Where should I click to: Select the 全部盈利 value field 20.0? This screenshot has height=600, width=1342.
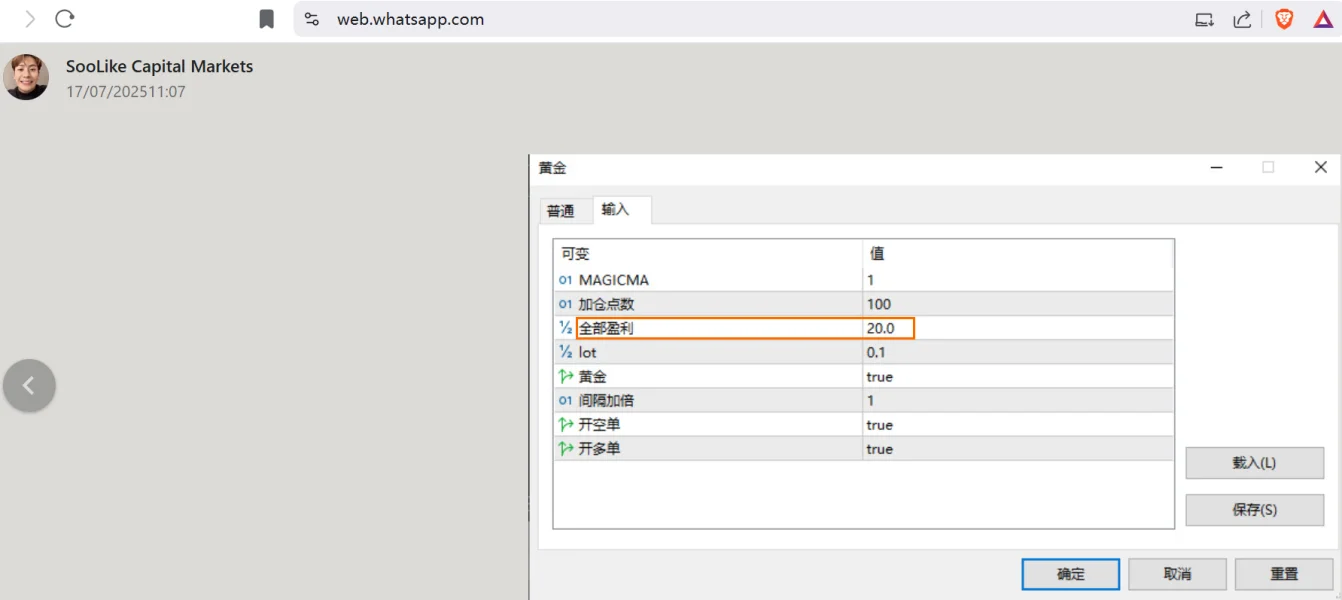[888, 328]
